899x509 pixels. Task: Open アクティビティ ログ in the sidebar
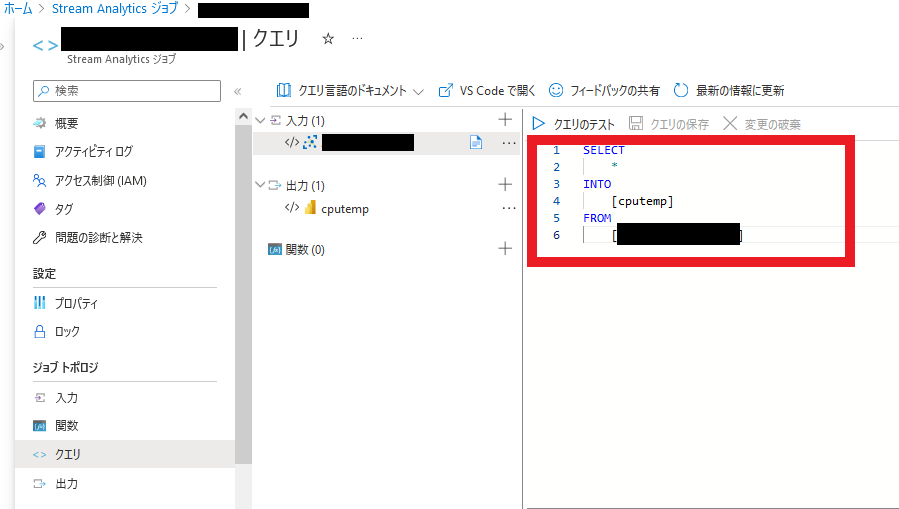pyautogui.click(x=93, y=151)
